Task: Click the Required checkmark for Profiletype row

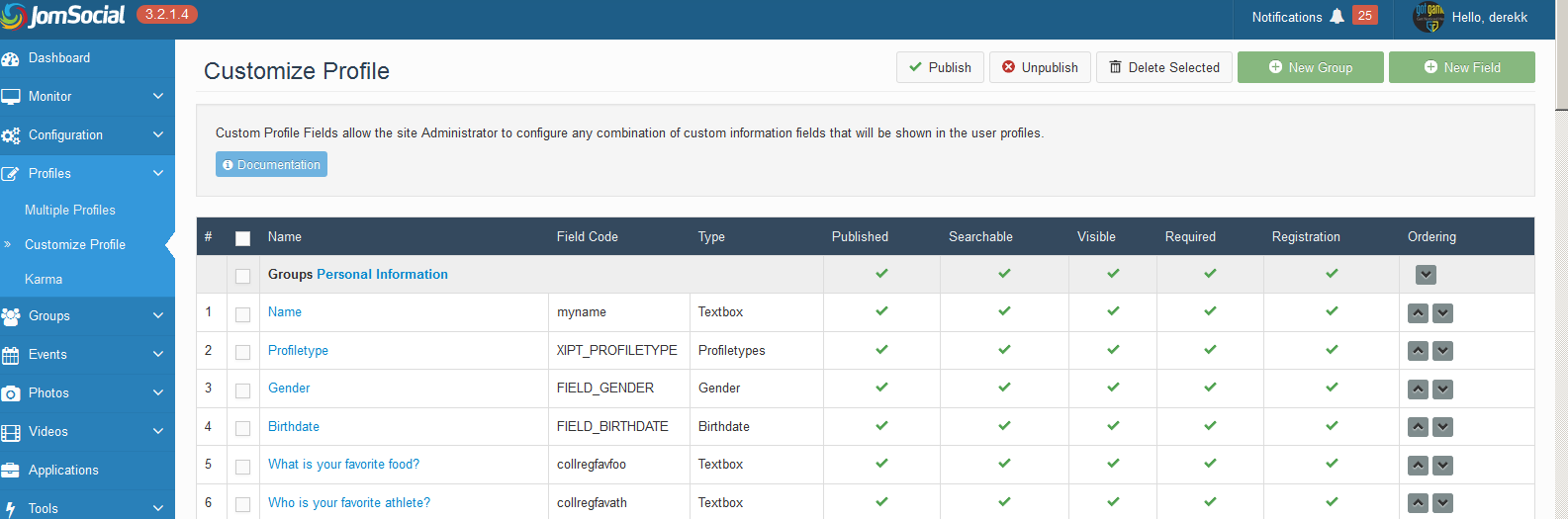Action: point(1210,350)
